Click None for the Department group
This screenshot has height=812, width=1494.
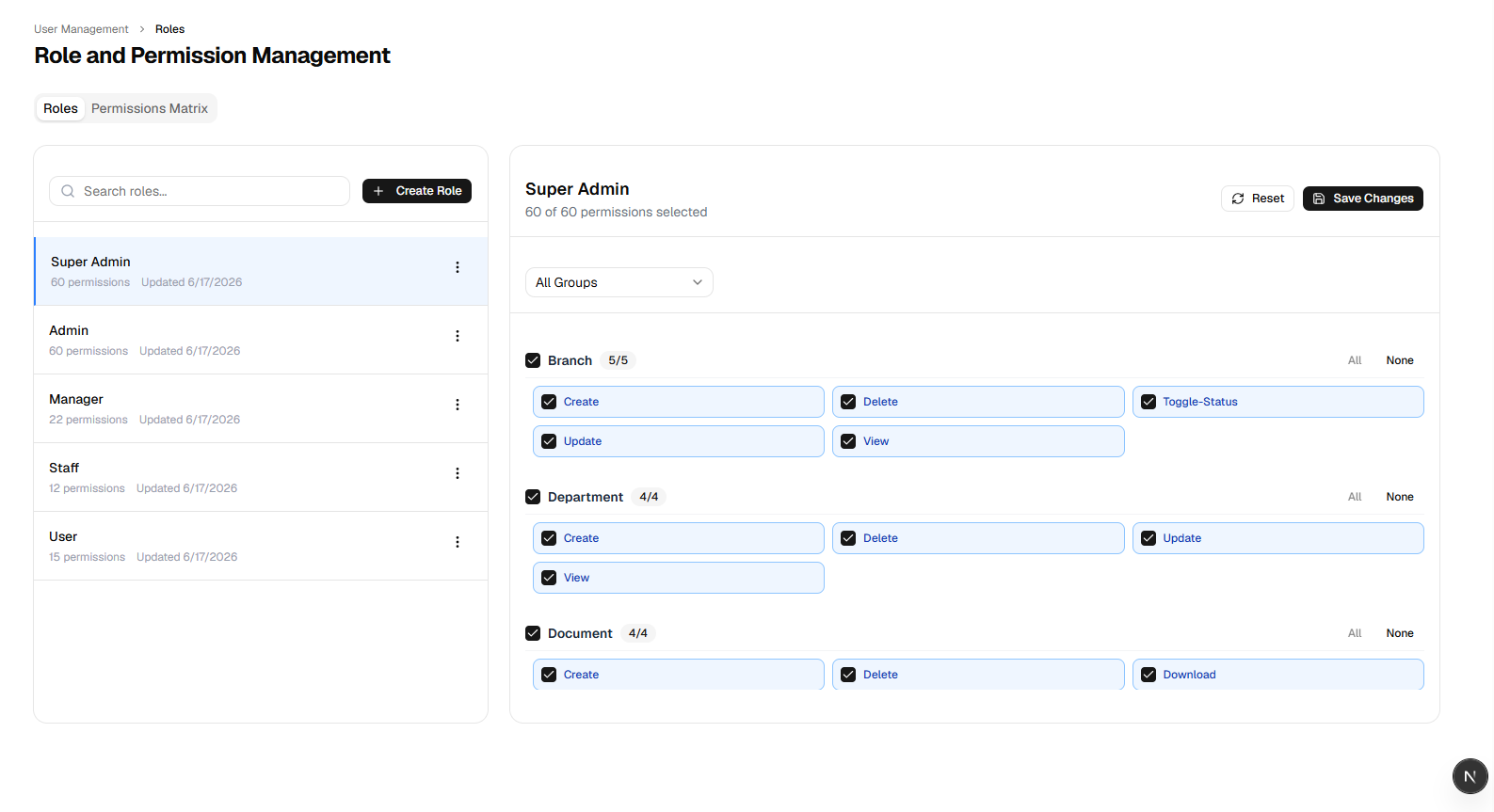click(1399, 497)
